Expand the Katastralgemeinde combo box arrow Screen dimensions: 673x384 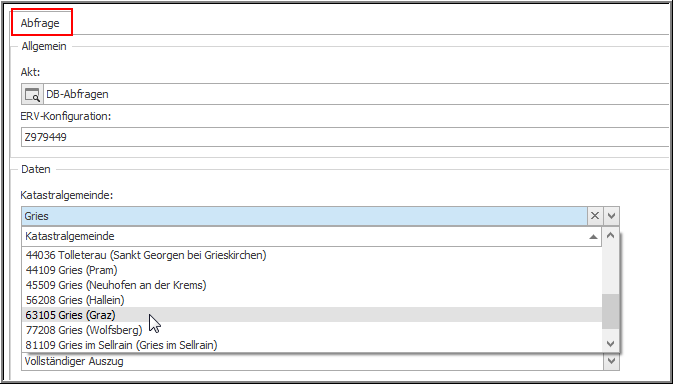611,216
